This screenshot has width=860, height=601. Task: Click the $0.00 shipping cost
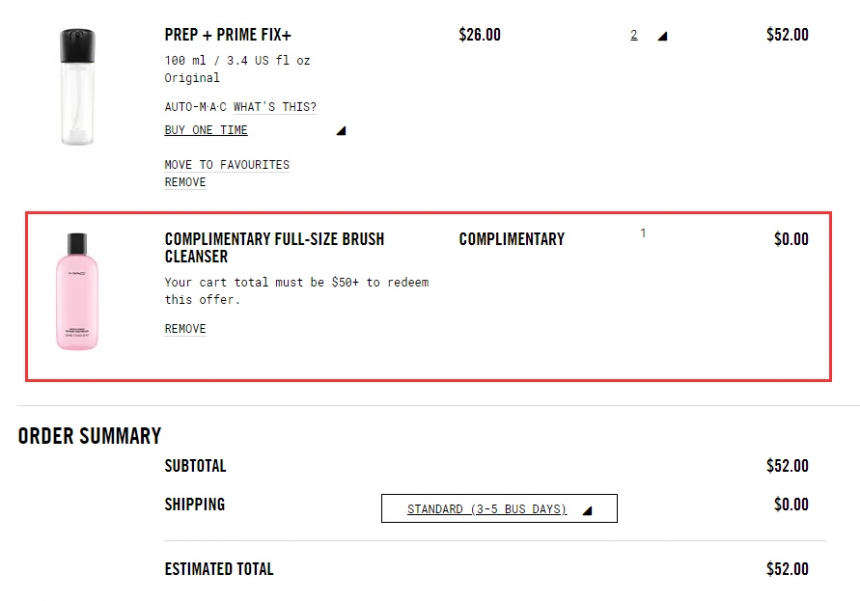[791, 505]
